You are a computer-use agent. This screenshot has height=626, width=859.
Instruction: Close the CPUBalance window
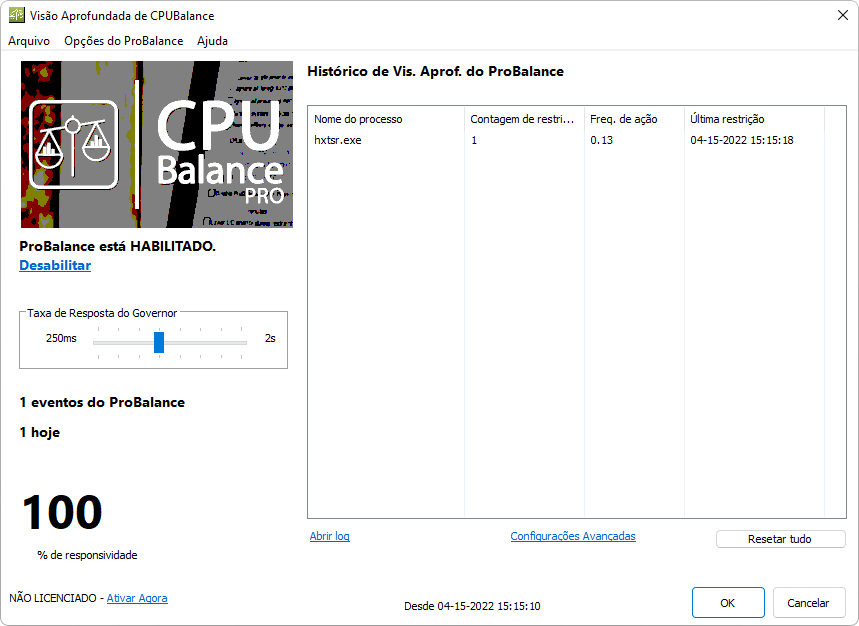point(843,15)
